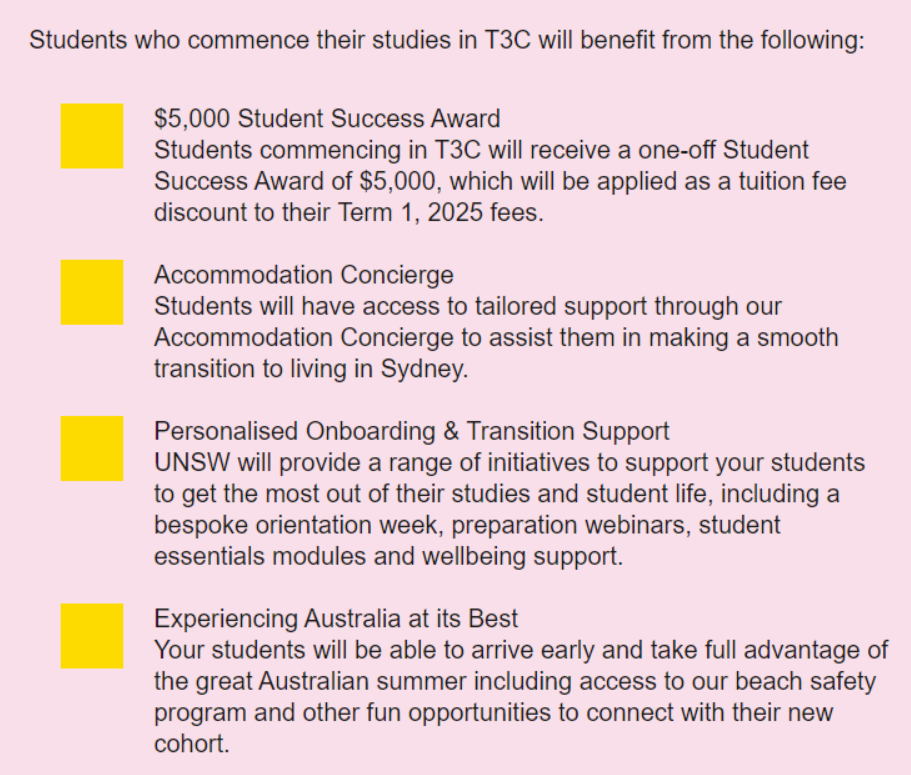Click "Personalised Onboarding & Transition Support" heading
911x775 pixels.
411,431
